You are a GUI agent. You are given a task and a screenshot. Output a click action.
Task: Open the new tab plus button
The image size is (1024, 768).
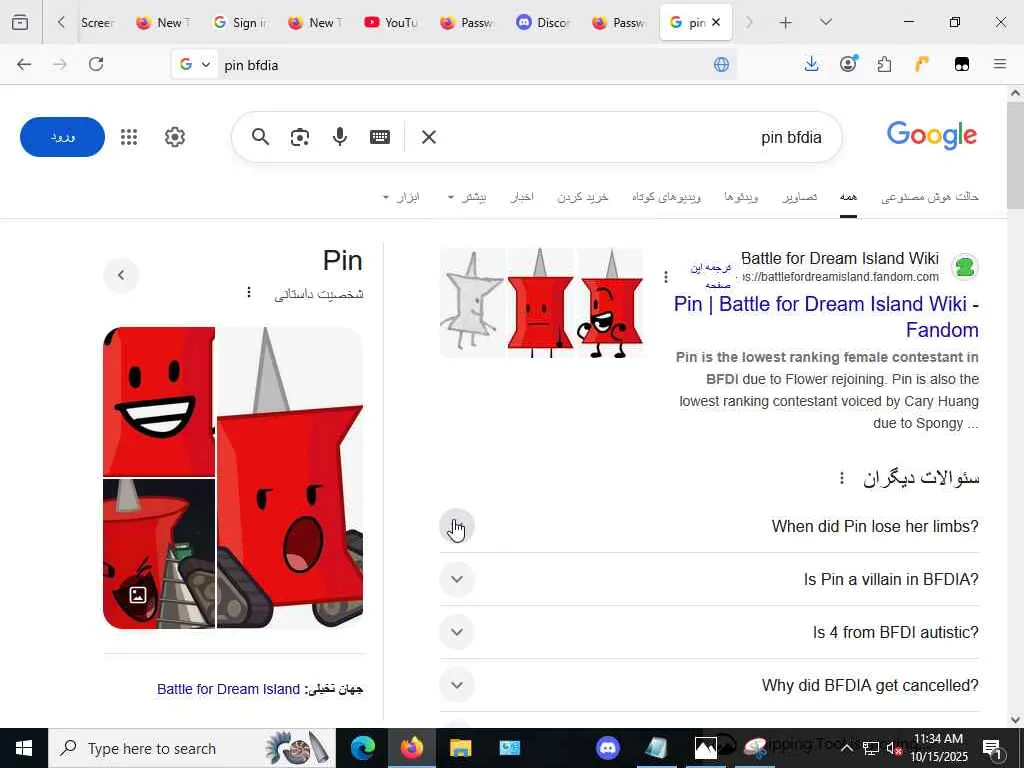pyautogui.click(x=786, y=23)
